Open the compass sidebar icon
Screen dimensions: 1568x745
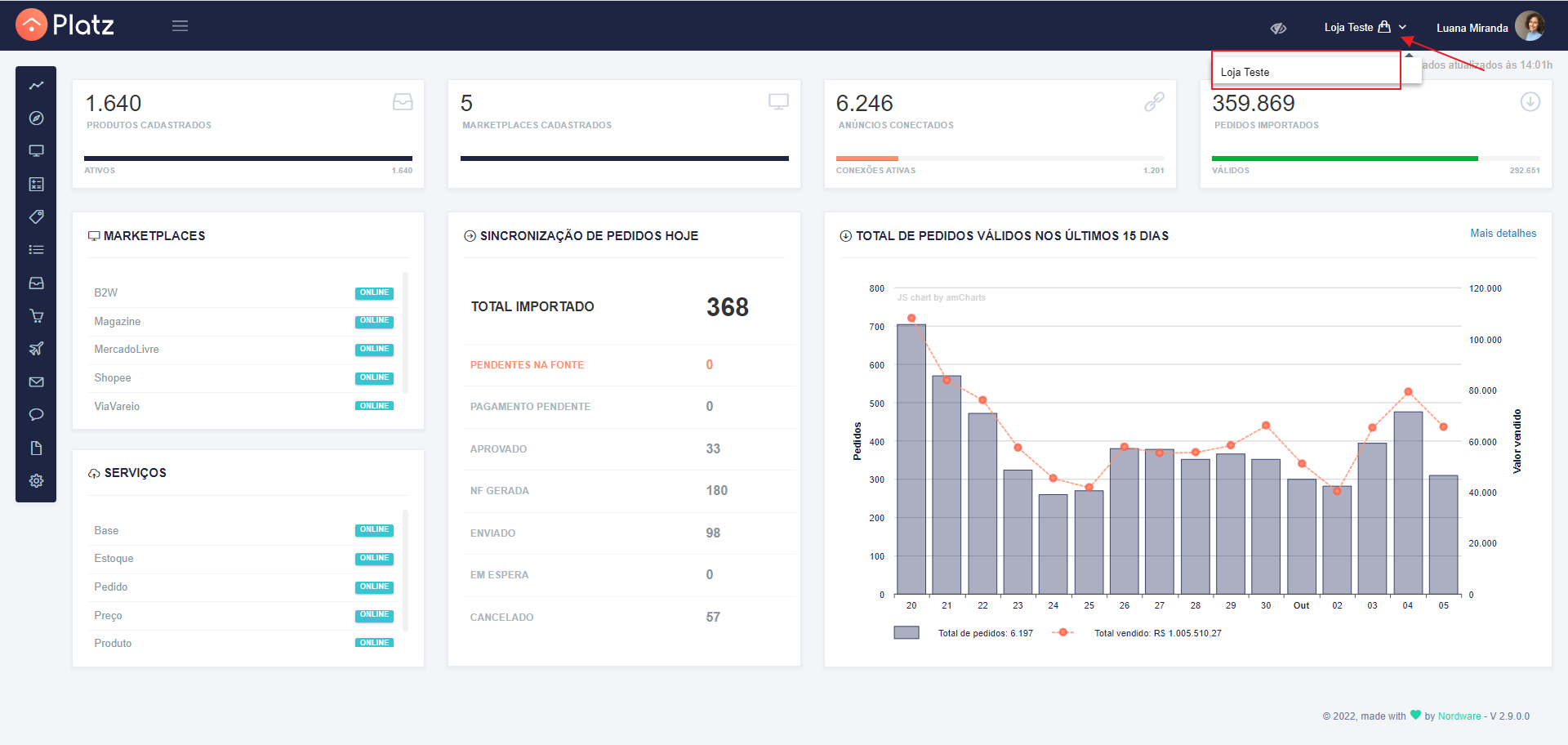(x=36, y=118)
